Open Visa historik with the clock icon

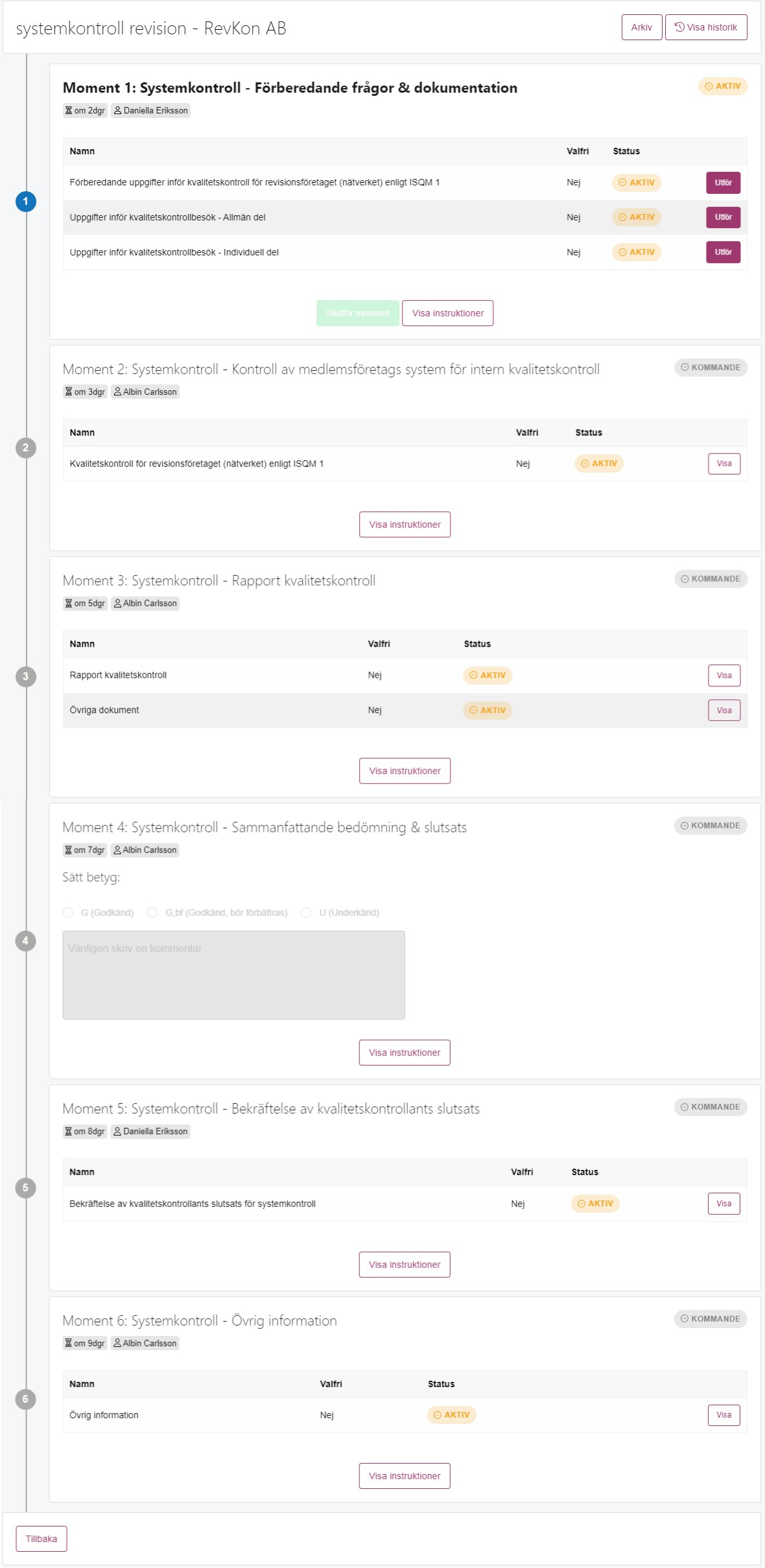click(x=706, y=27)
